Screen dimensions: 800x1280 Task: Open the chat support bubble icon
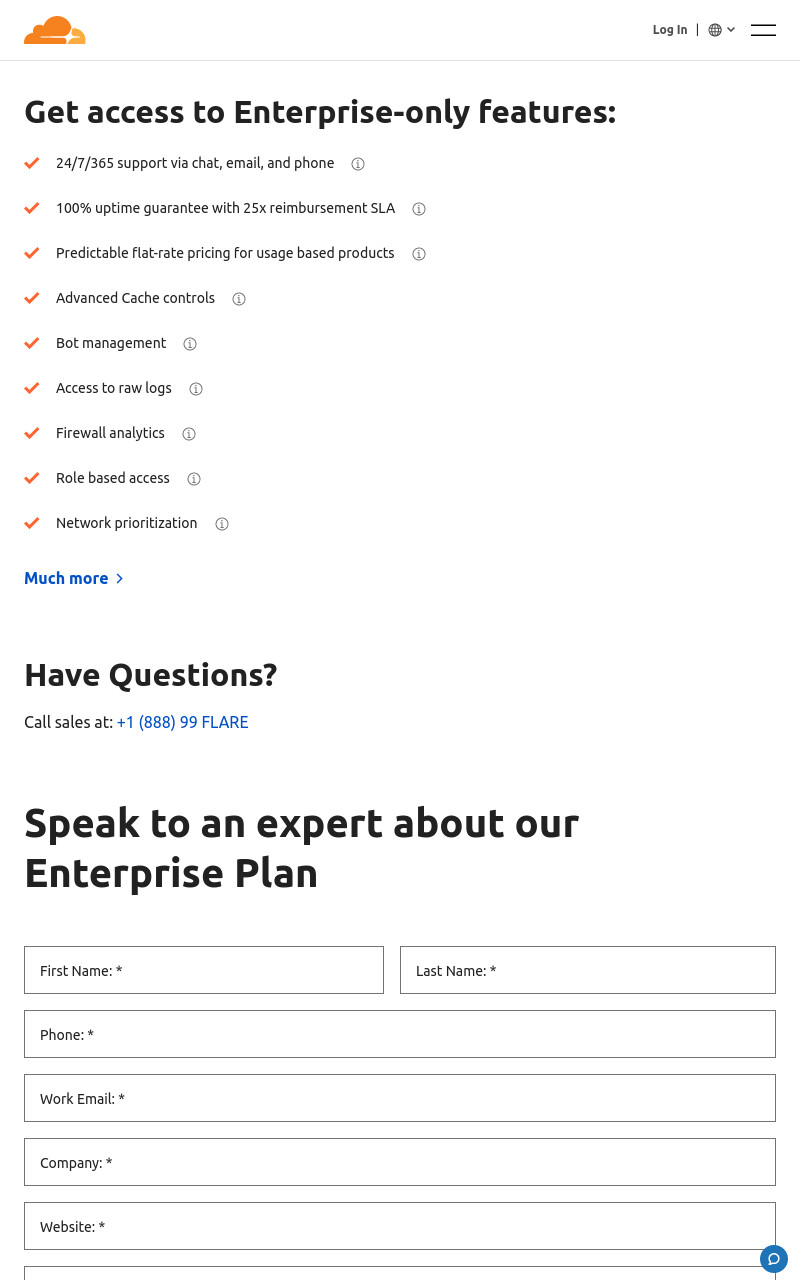click(x=774, y=1259)
